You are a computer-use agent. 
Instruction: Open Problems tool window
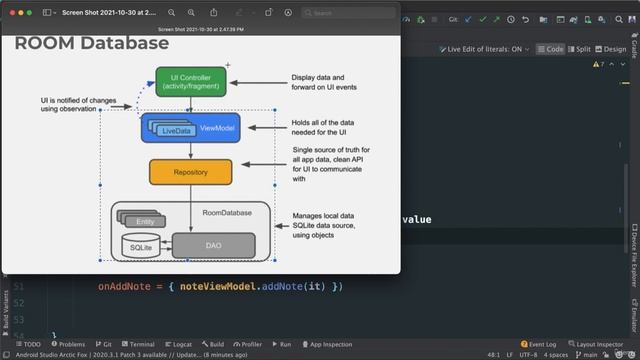coord(68,344)
